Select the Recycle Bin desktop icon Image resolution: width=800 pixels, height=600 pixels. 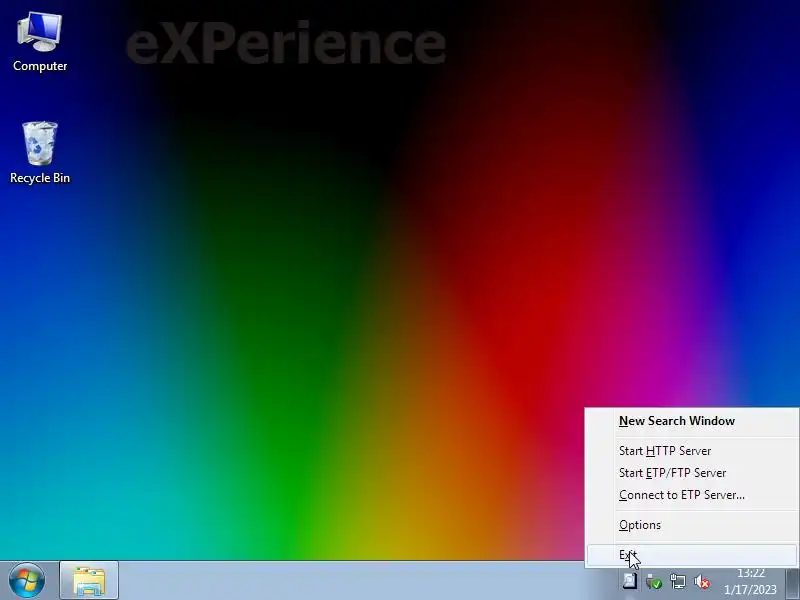point(40,153)
